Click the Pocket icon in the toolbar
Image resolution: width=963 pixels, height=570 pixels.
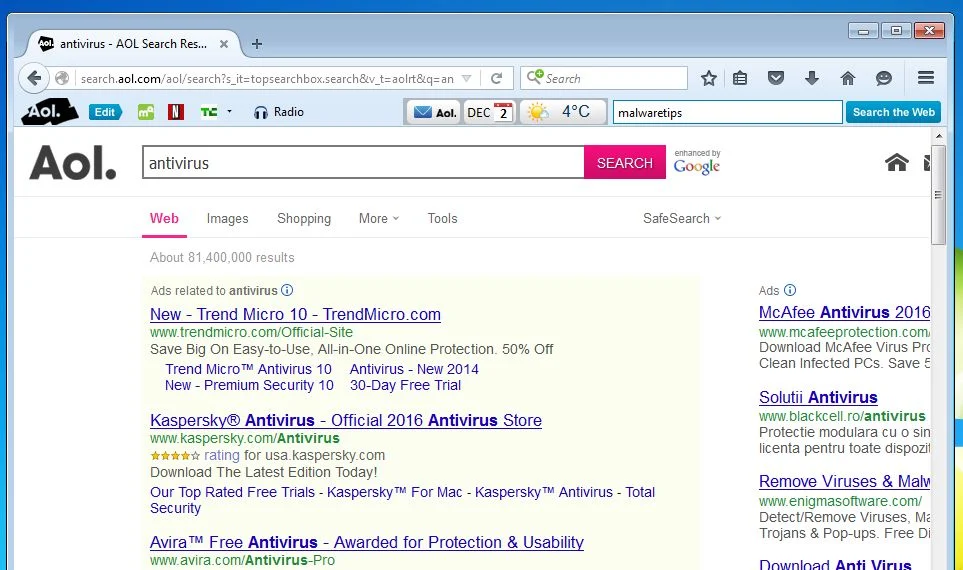[776, 78]
